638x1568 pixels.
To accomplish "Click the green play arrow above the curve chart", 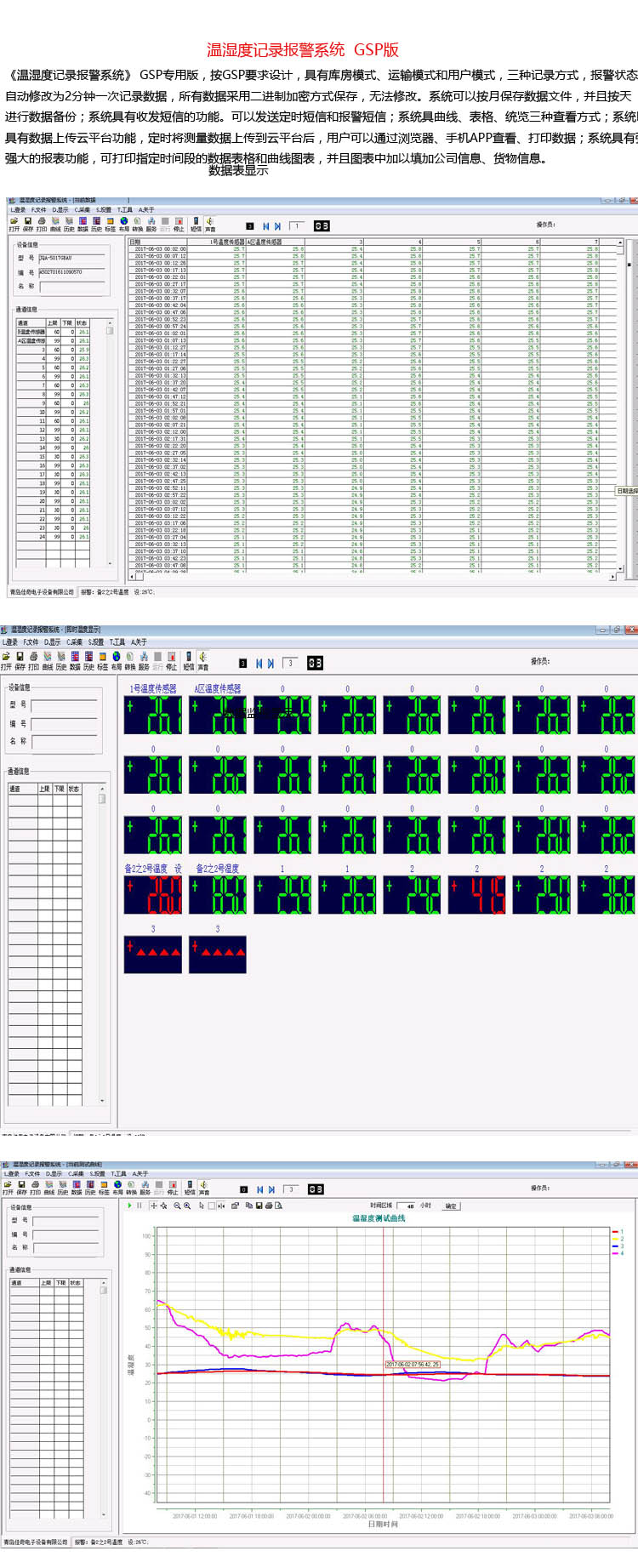I will click(x=130, y=1206).
